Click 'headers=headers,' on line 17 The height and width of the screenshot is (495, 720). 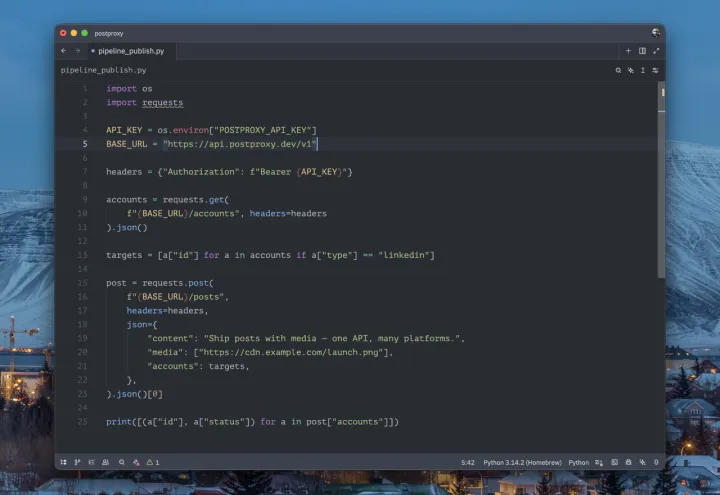(x=168, y=311)
